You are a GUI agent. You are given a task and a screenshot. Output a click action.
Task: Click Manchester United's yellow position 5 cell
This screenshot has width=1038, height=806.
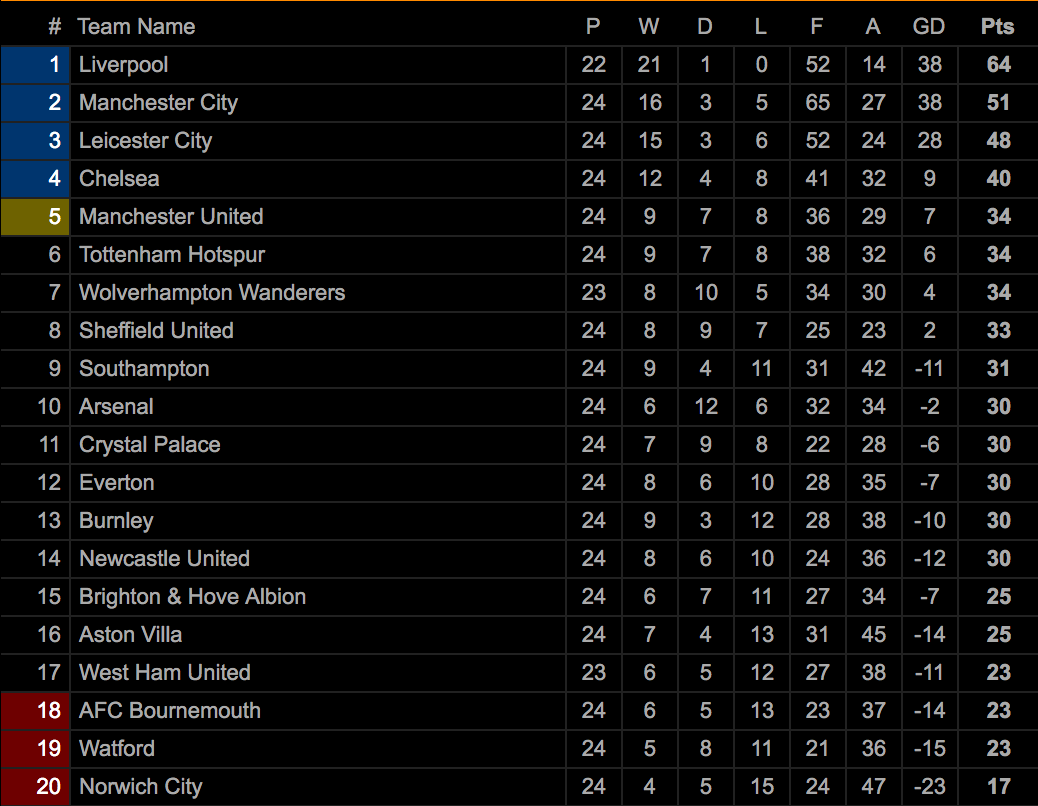coord(35,217)
